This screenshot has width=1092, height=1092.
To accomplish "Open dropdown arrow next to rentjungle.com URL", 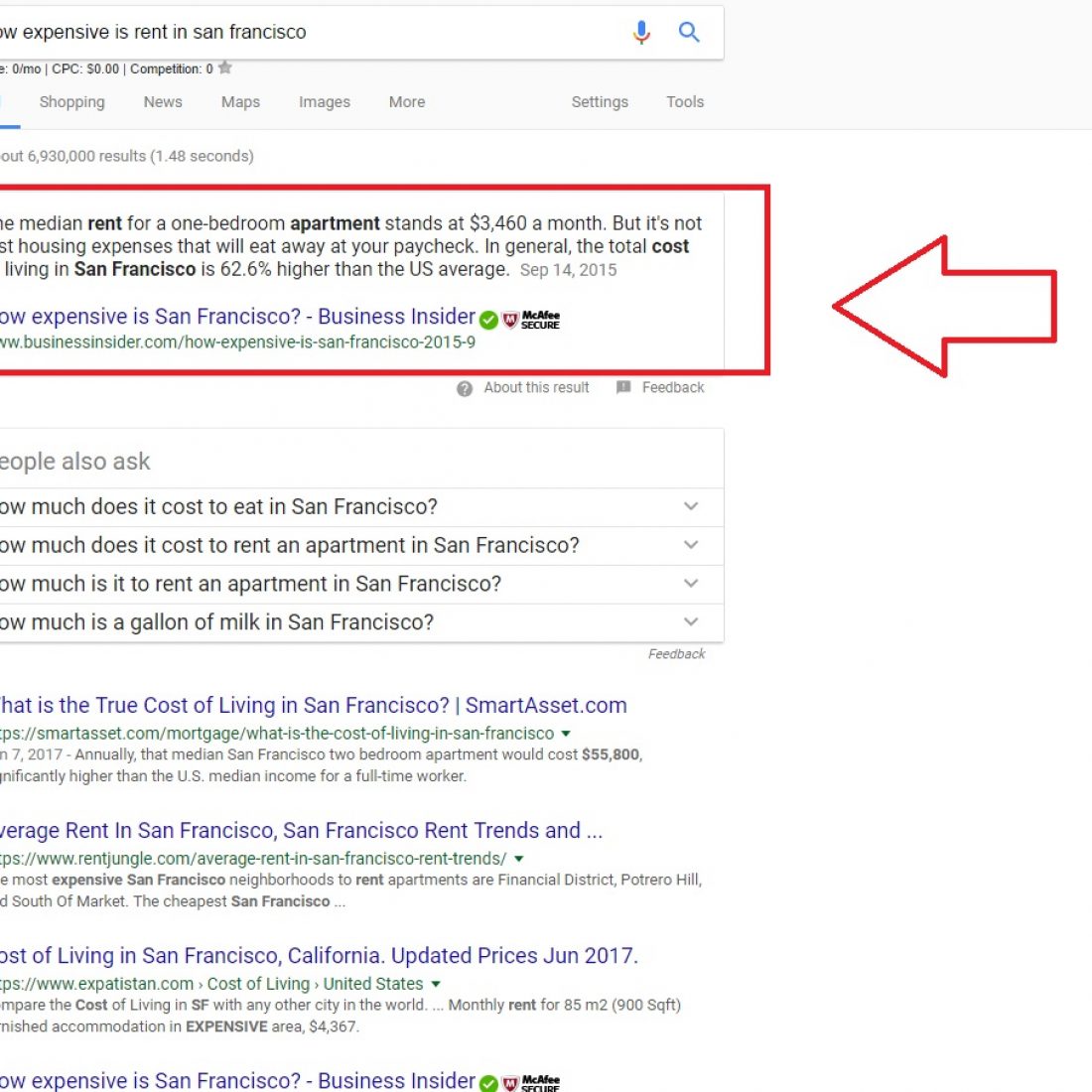I will (519, 859).
